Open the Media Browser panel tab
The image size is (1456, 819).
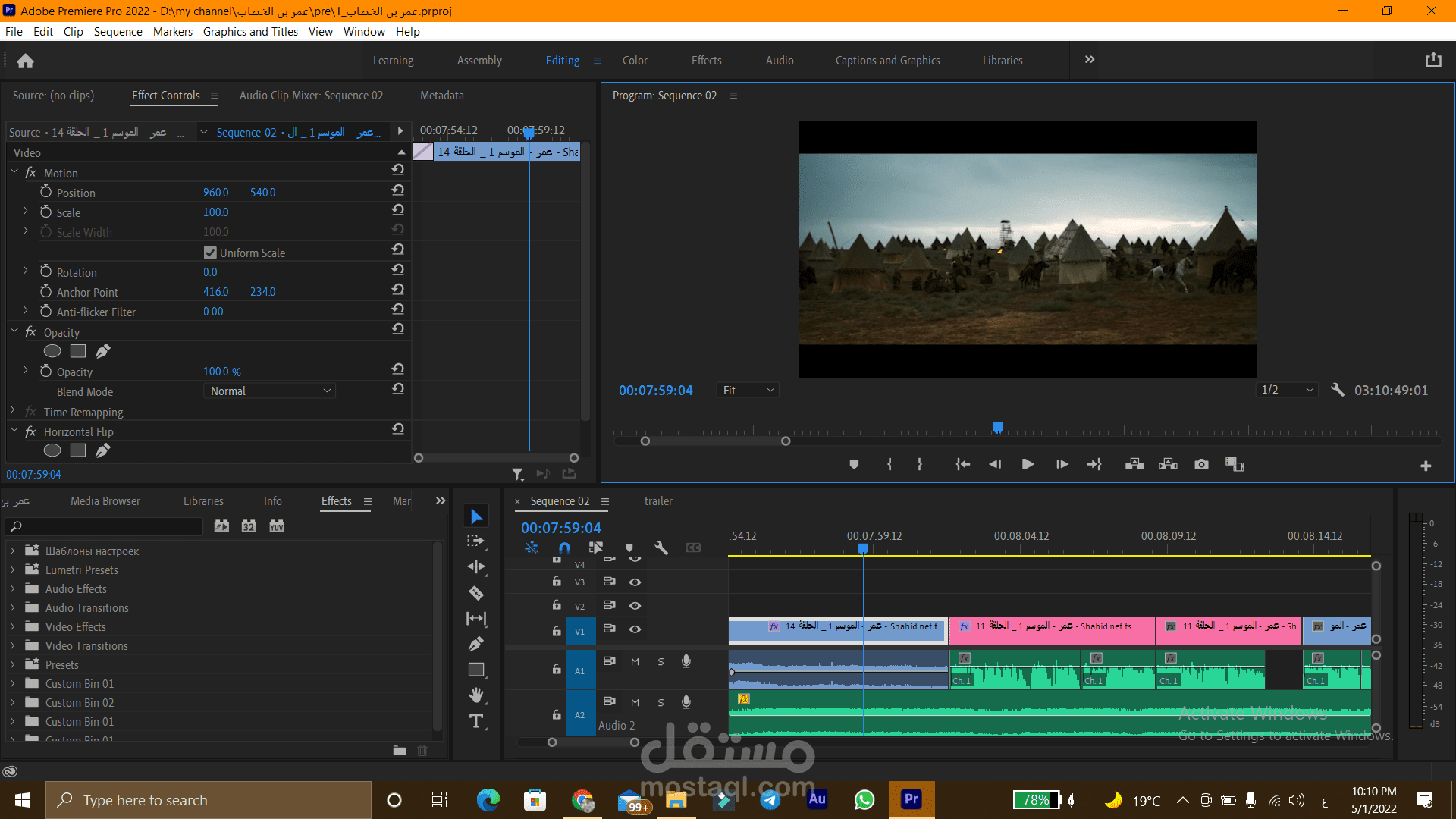pyautogui.click(x=105, y=501)
